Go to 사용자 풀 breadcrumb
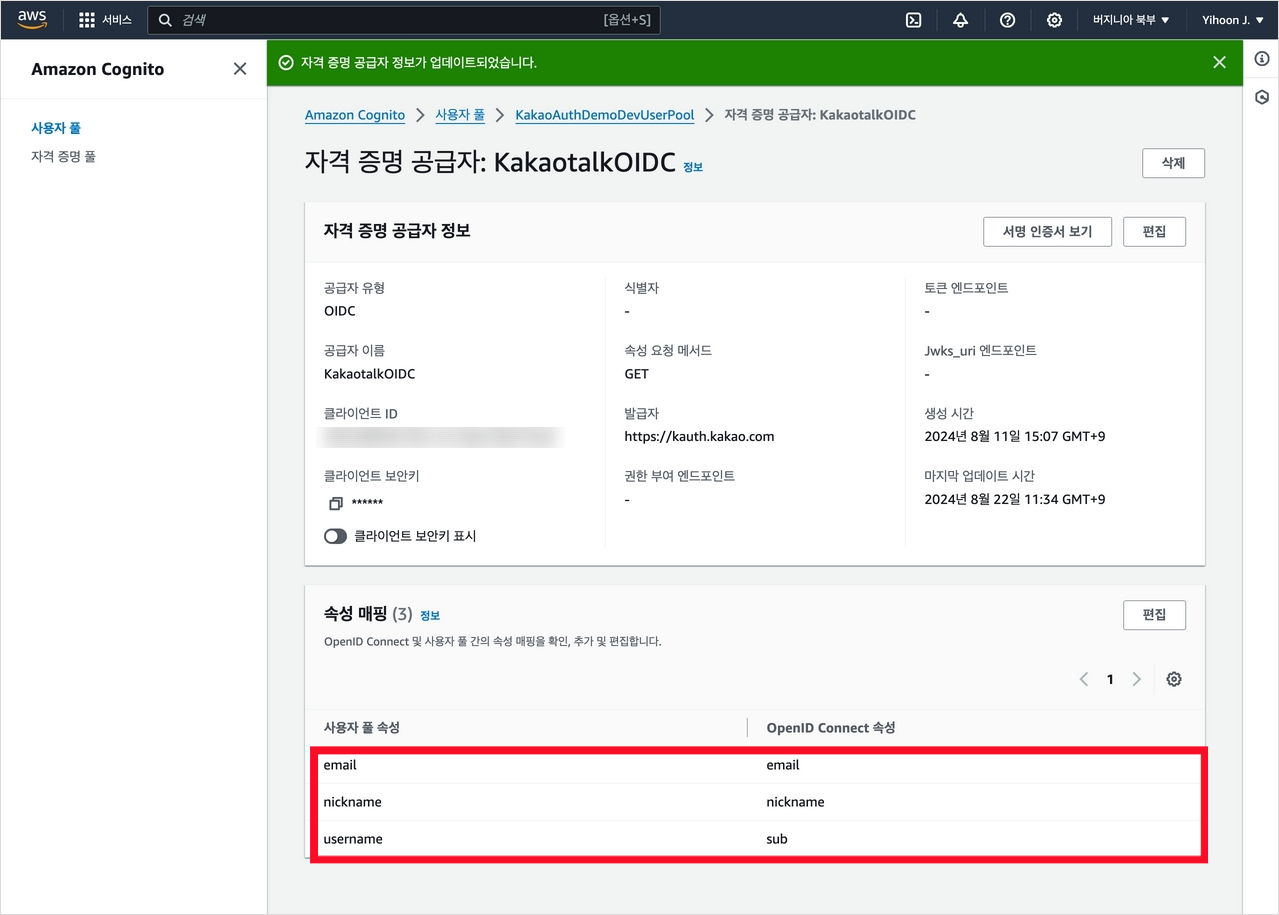The image size is (1279, 915). [x=460, y=115]
